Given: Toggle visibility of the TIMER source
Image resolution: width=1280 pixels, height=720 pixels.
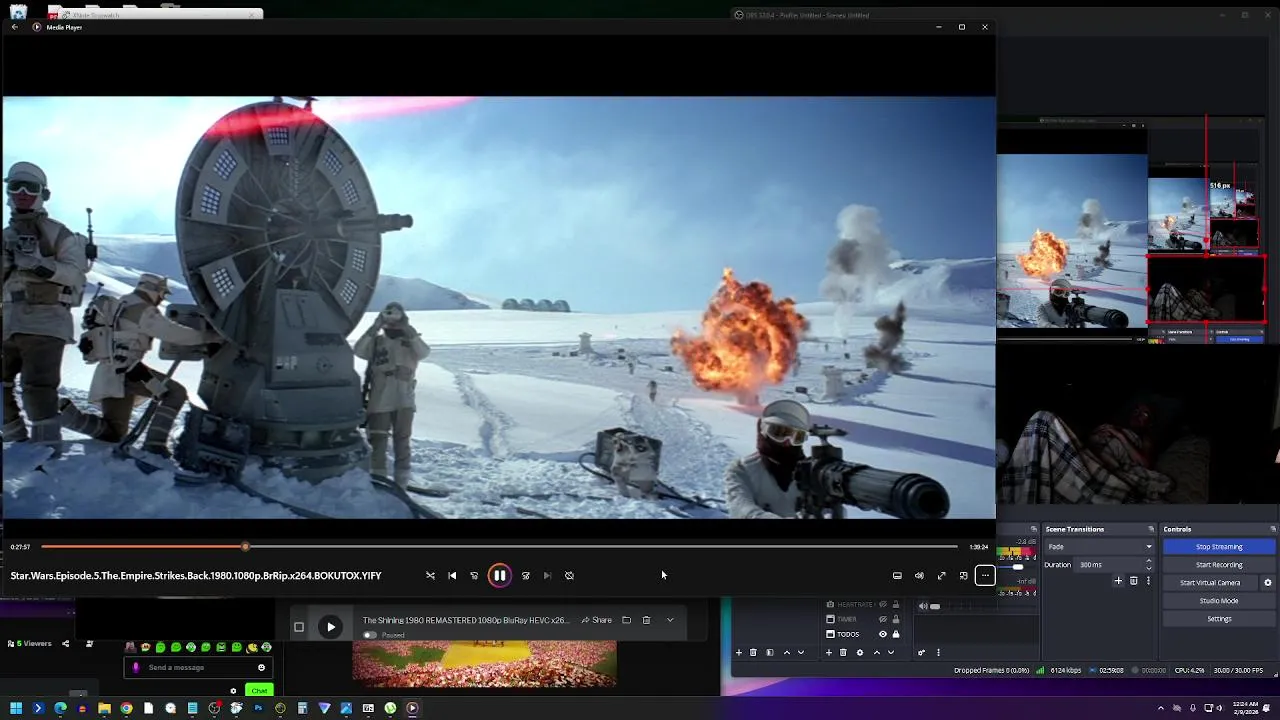Looking at the screenshot, I should pos(882,619).
